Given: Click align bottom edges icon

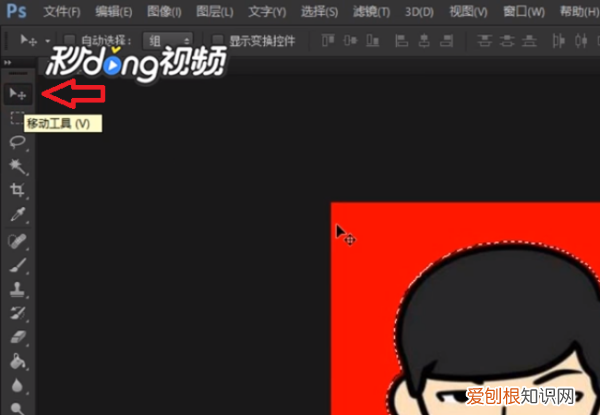Looking at the screenshot, I should point(373,40).
